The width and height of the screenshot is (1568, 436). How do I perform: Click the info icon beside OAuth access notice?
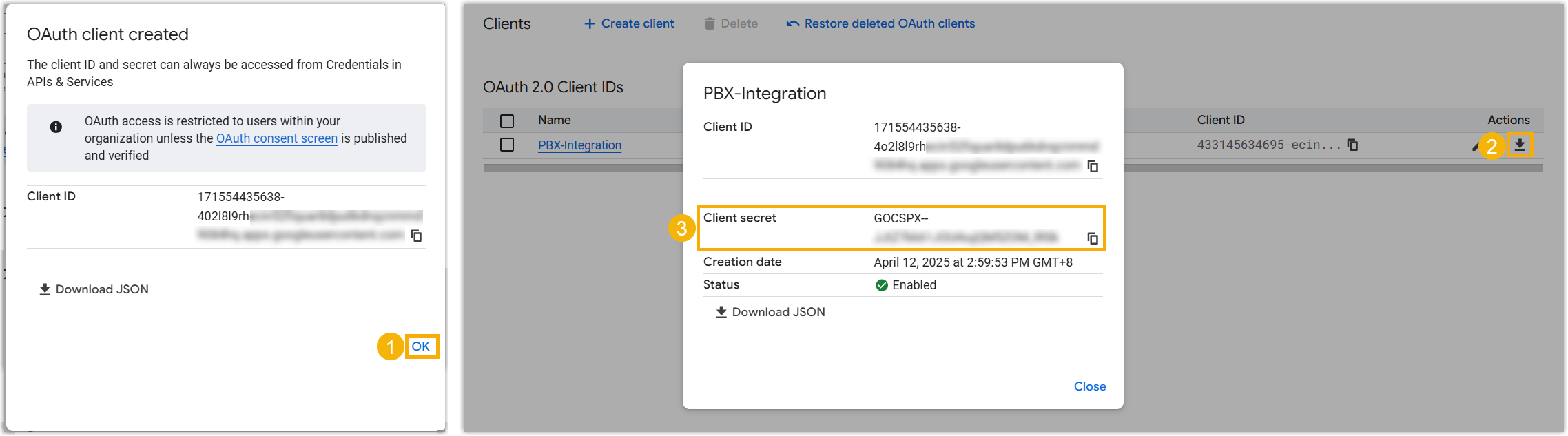[56, 127]
